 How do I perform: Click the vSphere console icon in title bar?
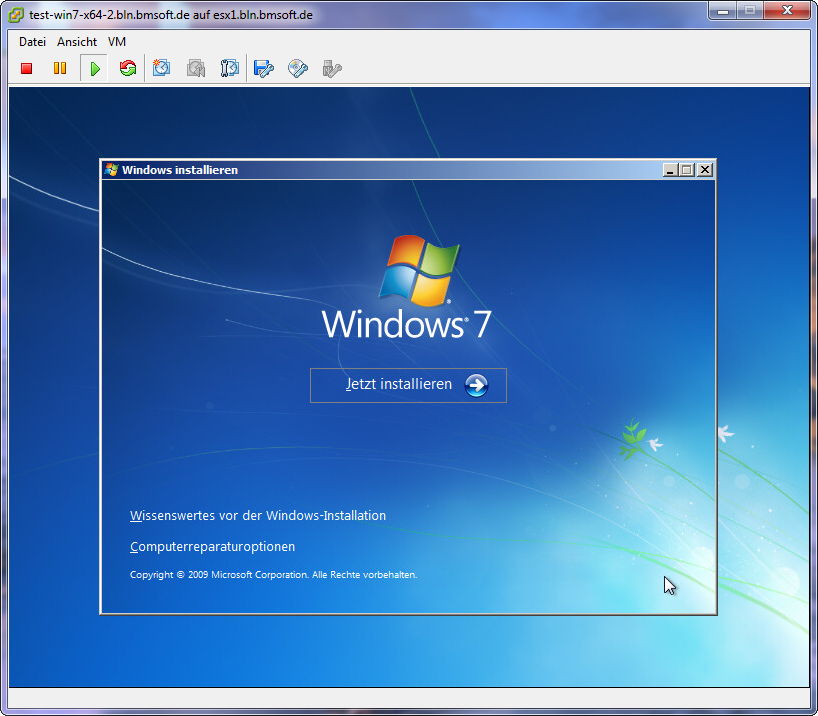click(16, 15)
